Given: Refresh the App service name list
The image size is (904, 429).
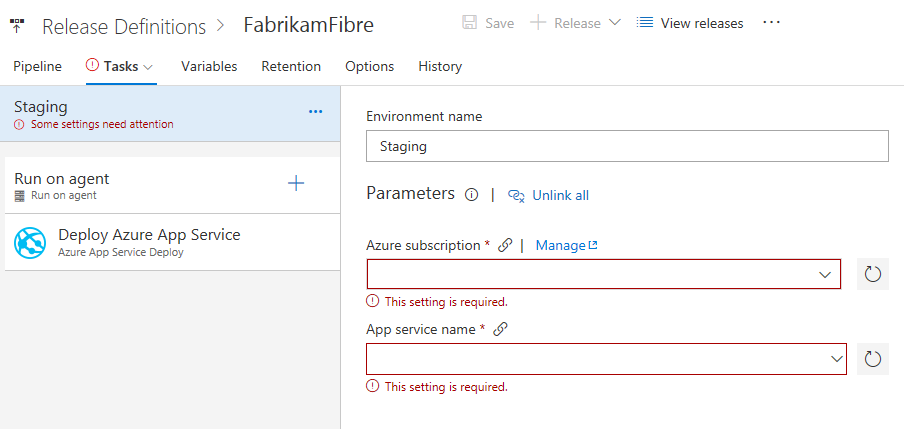Looking at the screenshot, I should point(873,359).
